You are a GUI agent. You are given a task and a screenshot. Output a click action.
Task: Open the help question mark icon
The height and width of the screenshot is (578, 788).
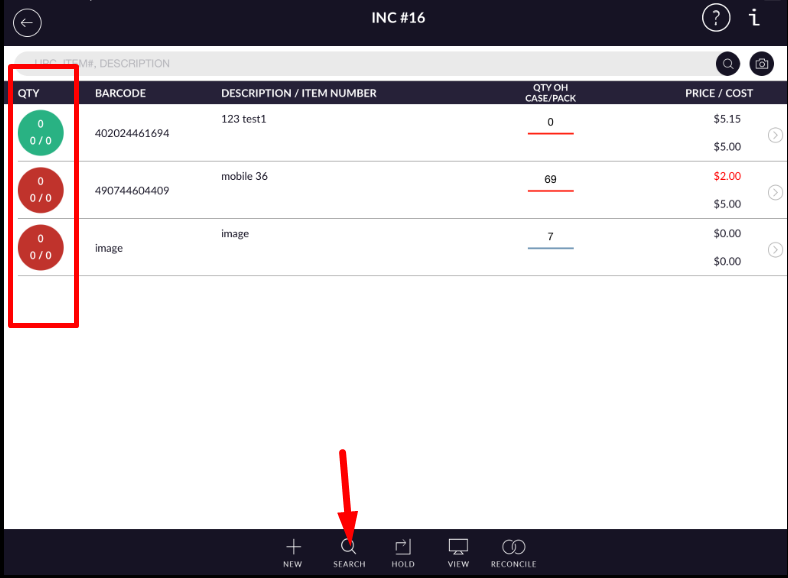coord(715,18)
